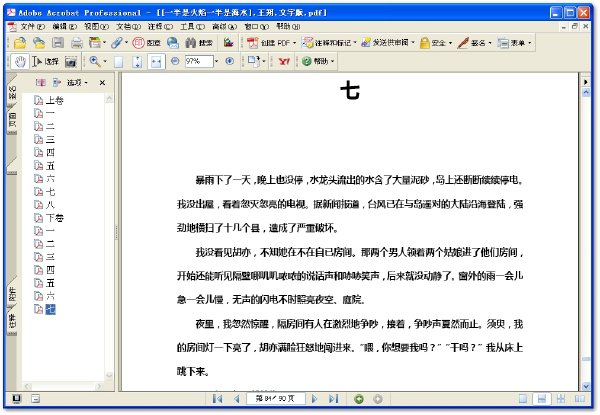Viewport: 600px width, 415px height.
Task: Select bookmark 一 directly below 下卷
Action: click(x=50, y=231)
